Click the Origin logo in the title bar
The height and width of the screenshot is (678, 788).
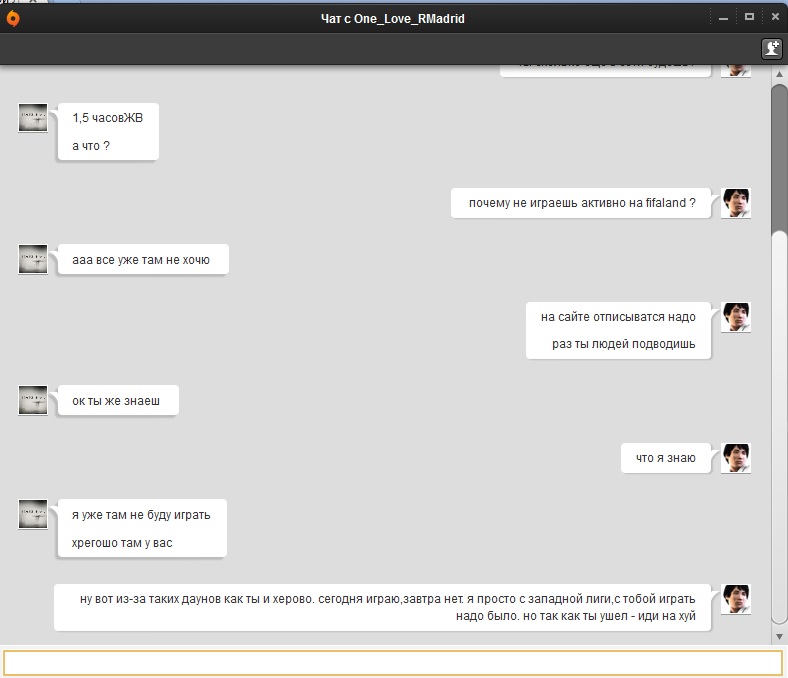[x=13, y=17]
